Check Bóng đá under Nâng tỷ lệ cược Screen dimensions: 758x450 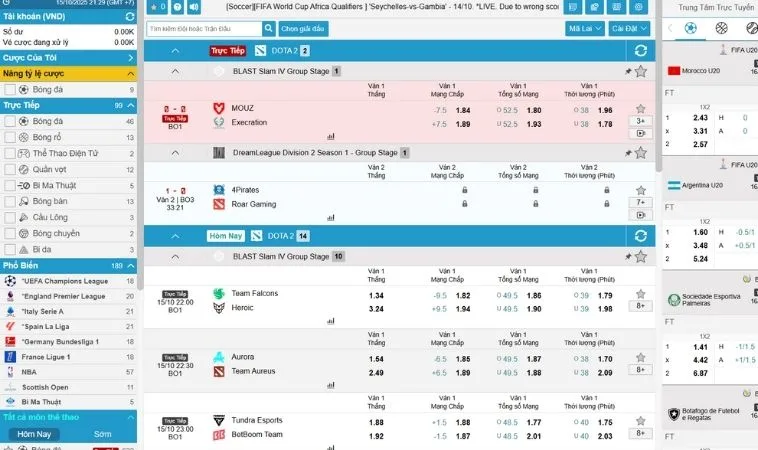(x=10, y=89)
